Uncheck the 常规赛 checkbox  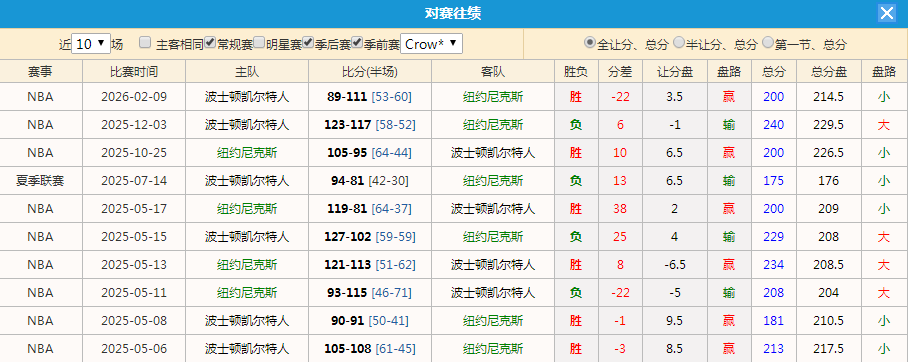coord(211,42)
